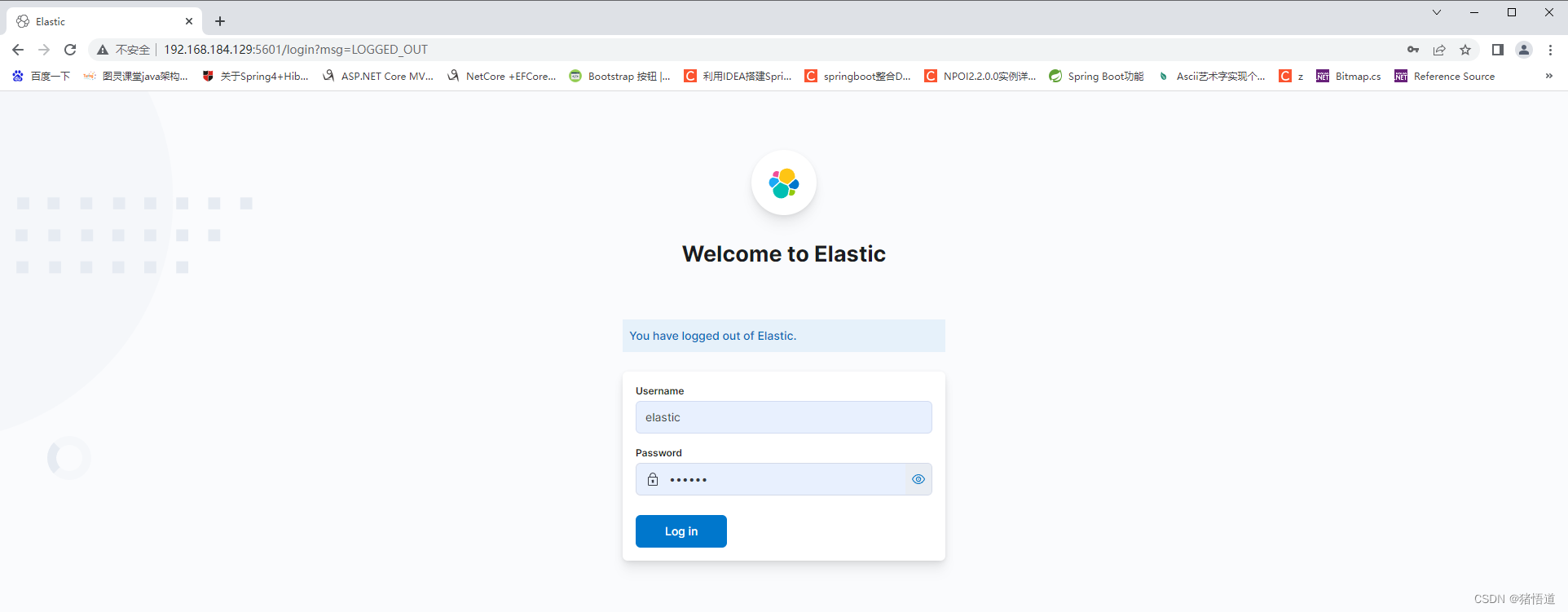1568x612 pixels.
Task: Open 关于Spring4+Hib bookmark
Action: (255, 76)
